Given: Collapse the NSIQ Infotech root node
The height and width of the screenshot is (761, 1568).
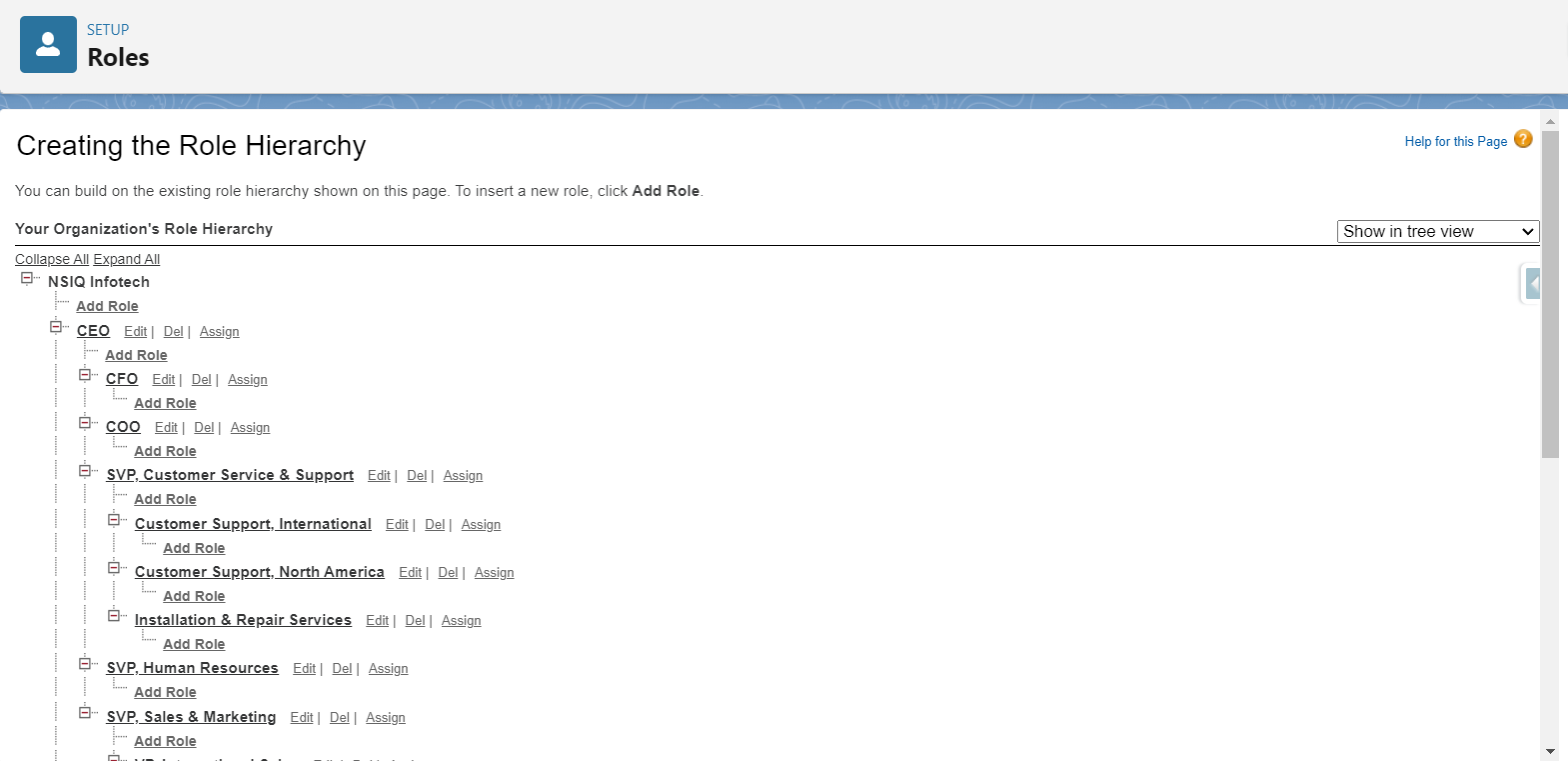Looking at the screenshot, I should click(27, 278).
